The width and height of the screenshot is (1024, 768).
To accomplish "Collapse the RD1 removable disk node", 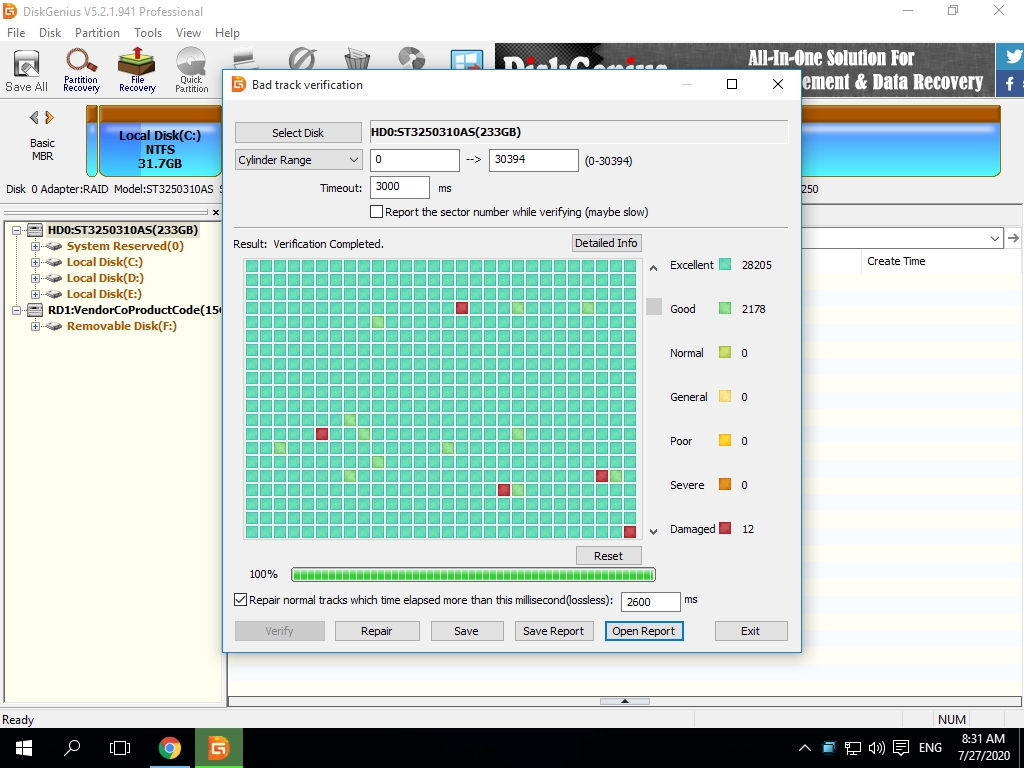I will pos(17,310).
